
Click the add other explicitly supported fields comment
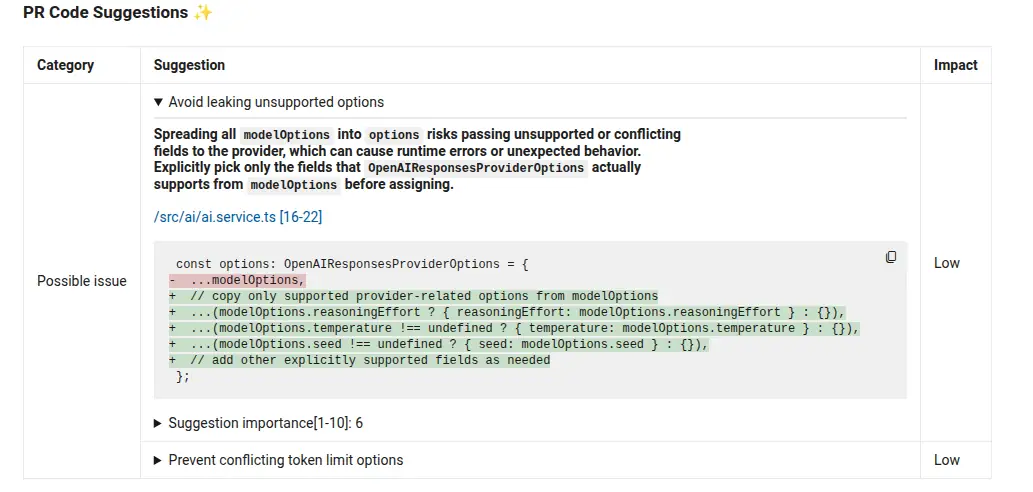click(360, 360)
